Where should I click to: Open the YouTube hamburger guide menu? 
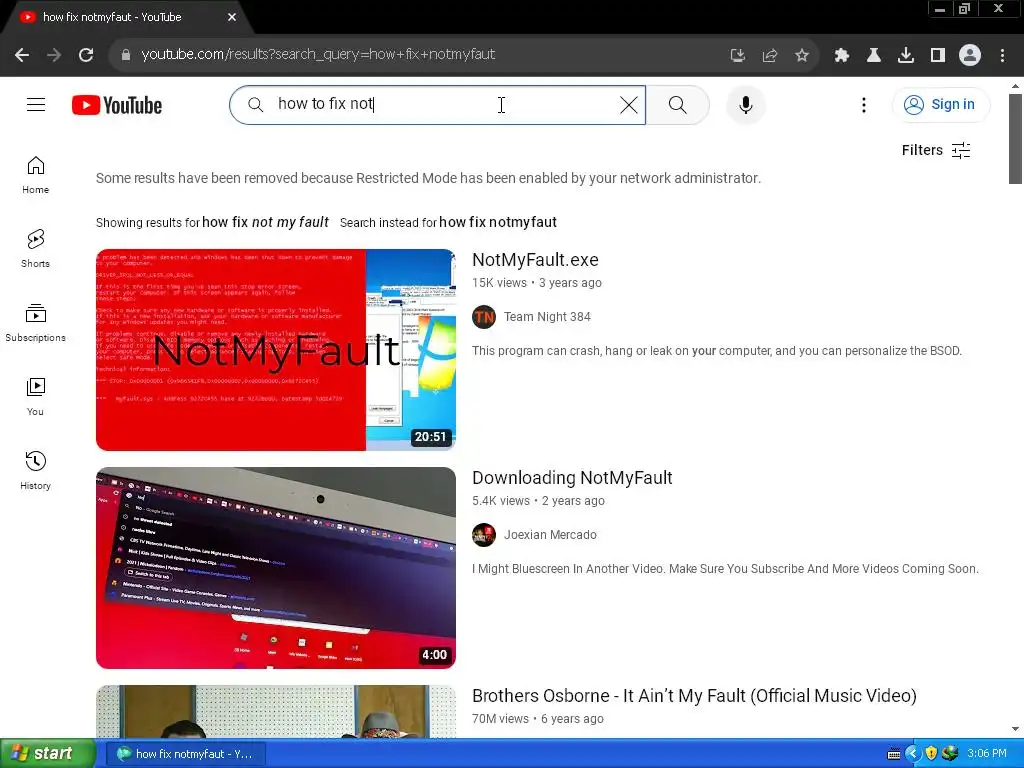click(36, 104)
